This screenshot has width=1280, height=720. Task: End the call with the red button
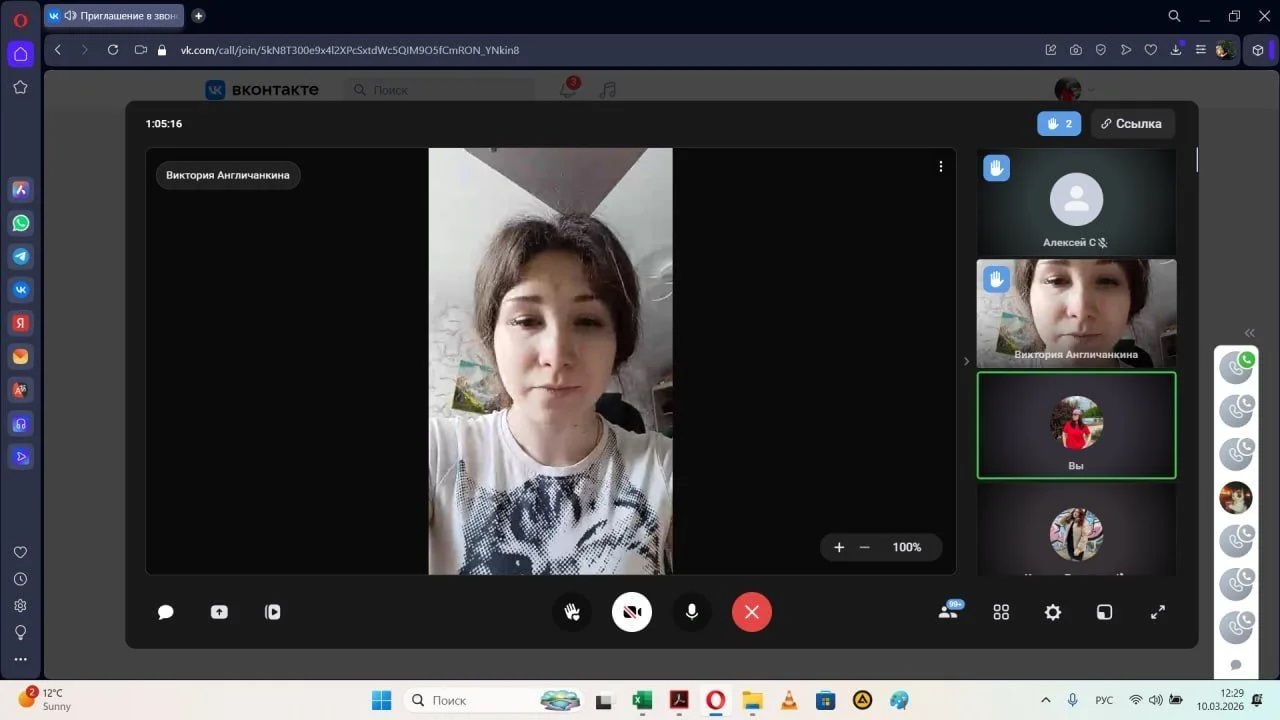point(752,612)
